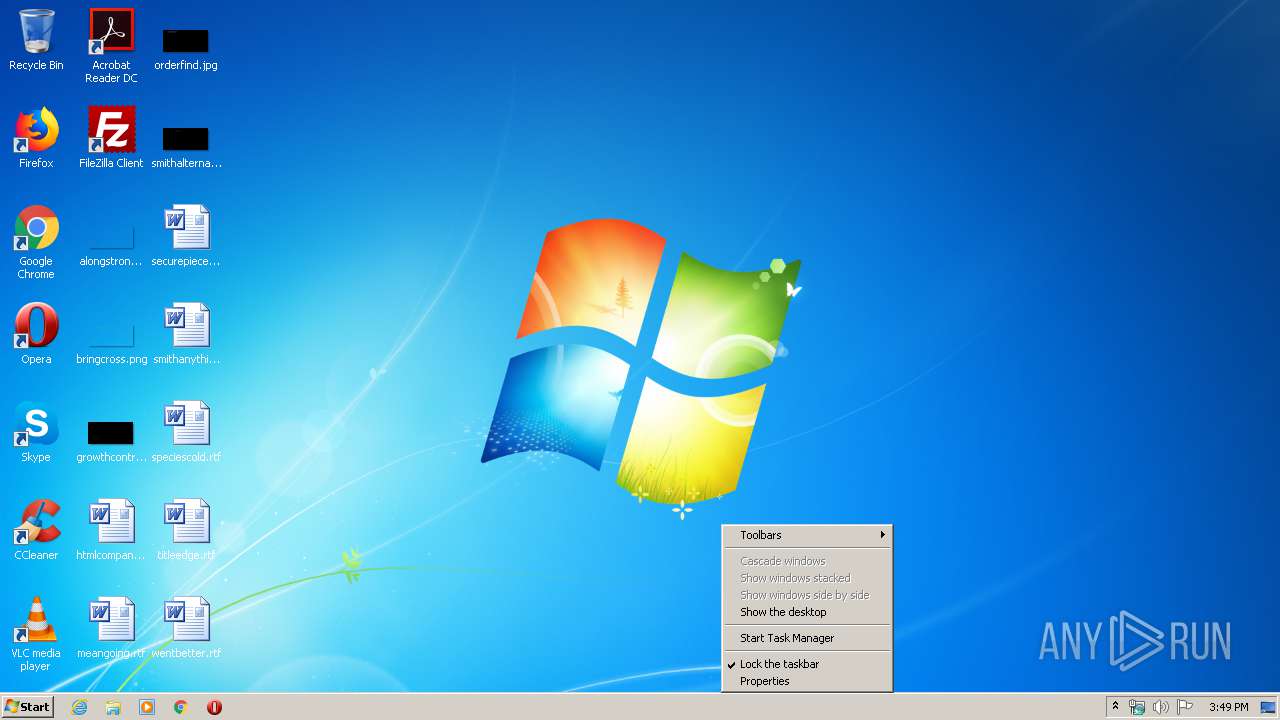Click the Show desktop button at taskbar end
The height and width of the screenshot is (720, 1280).
tap(1269, 707)
